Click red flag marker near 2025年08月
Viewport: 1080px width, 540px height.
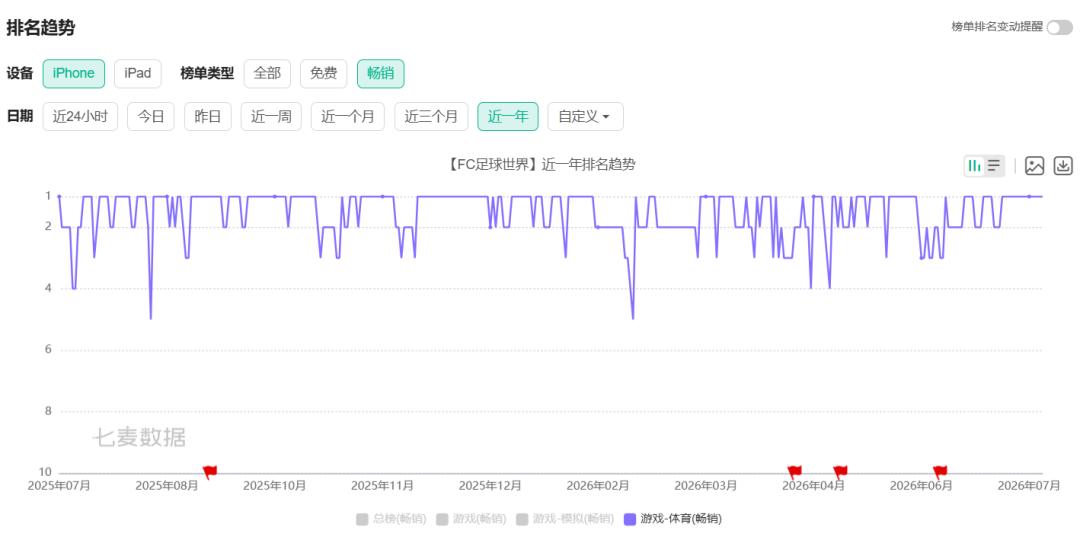click(x=209, y=472)
